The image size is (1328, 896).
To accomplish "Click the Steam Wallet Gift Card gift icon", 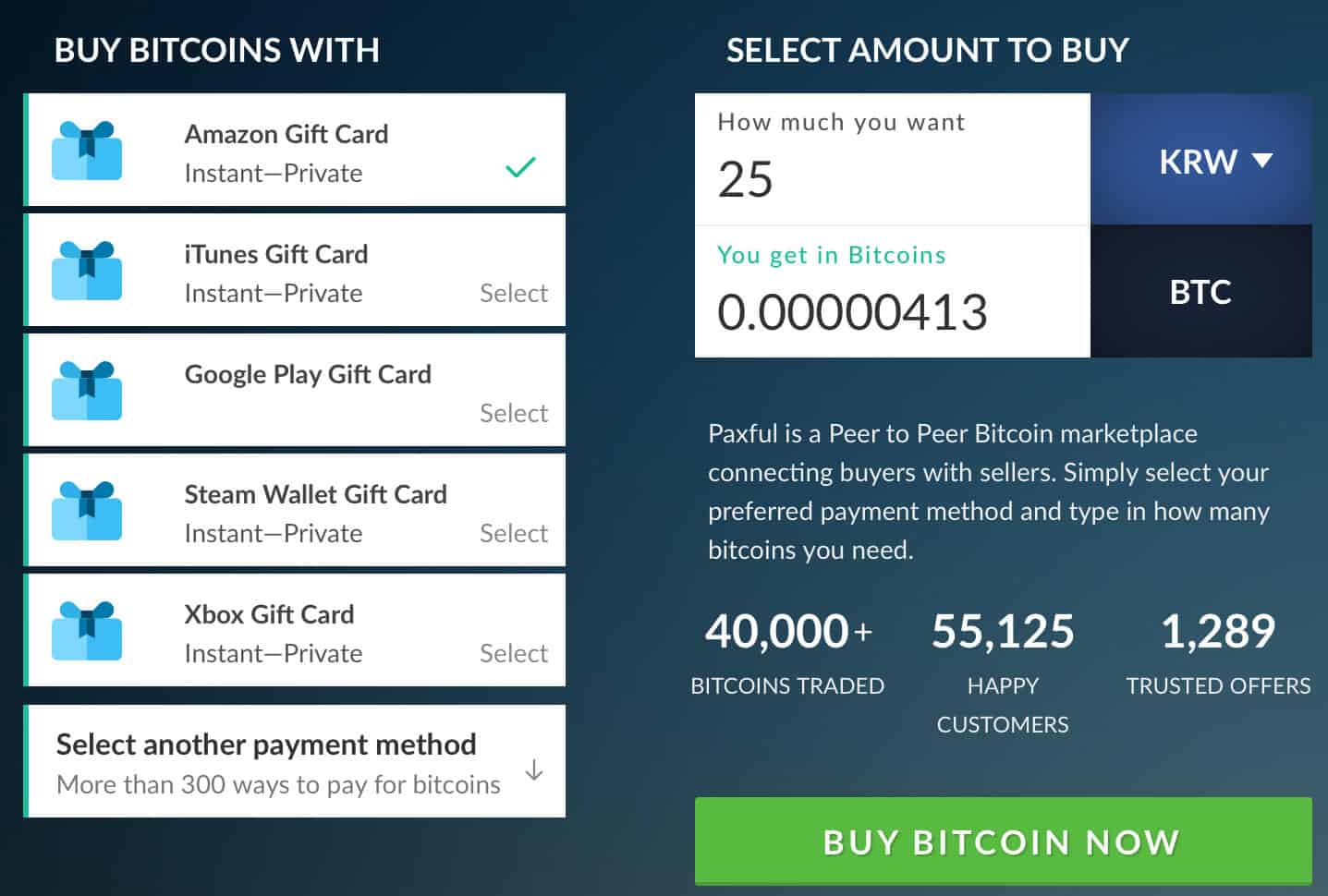I will coord(87,510).
